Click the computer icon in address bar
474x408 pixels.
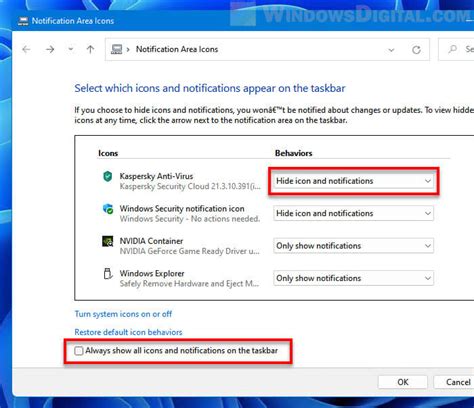116,49
